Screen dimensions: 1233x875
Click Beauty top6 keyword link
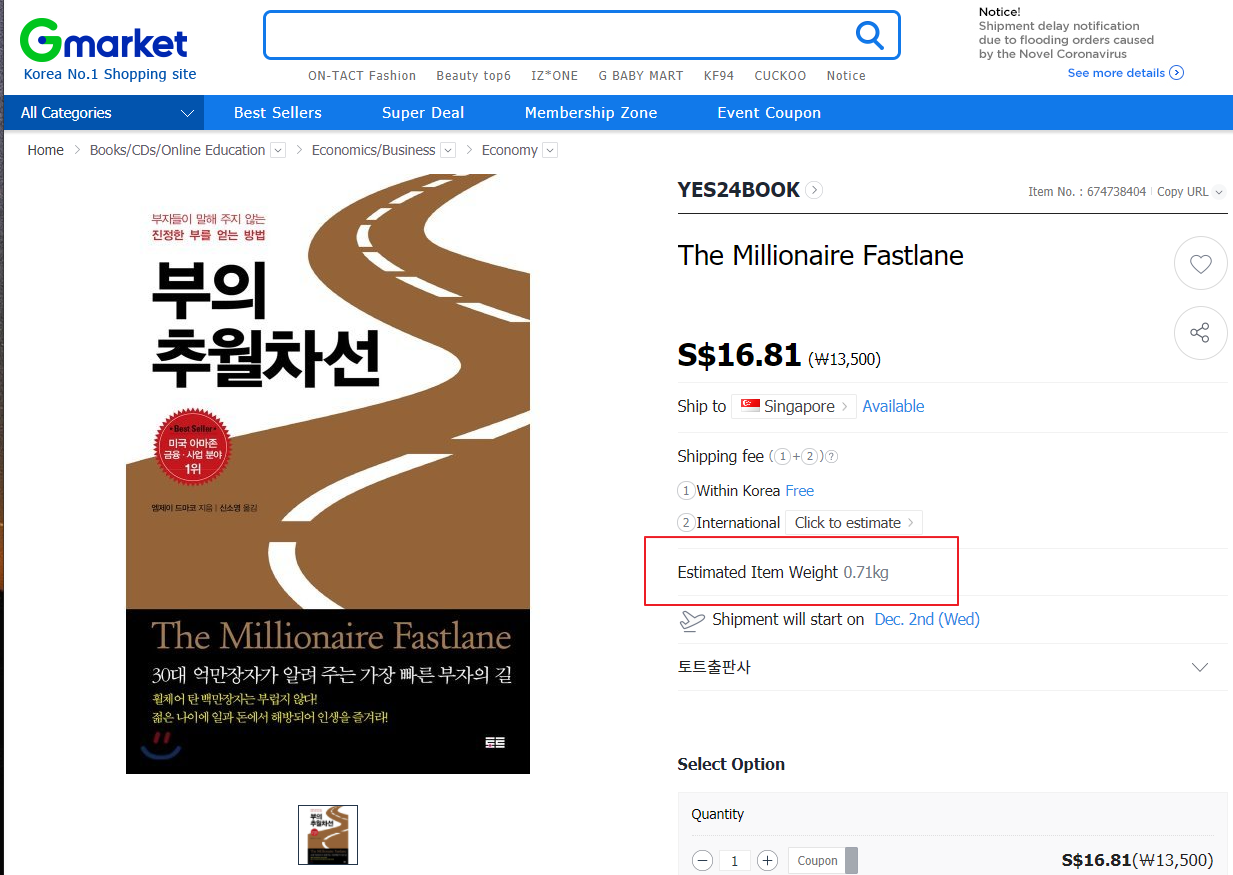coord(473,76)
